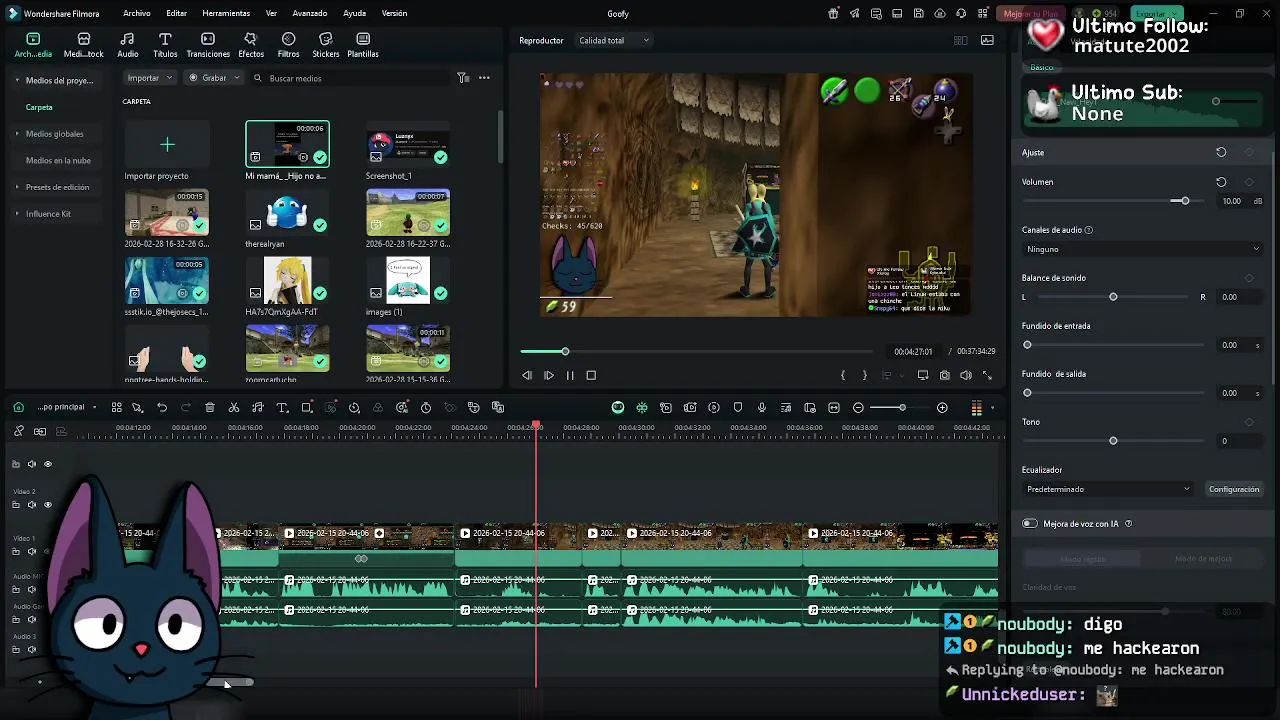Toggle preview display layout icon at top right
Screen dimensions: 1280x720
[x=961, y=41]
